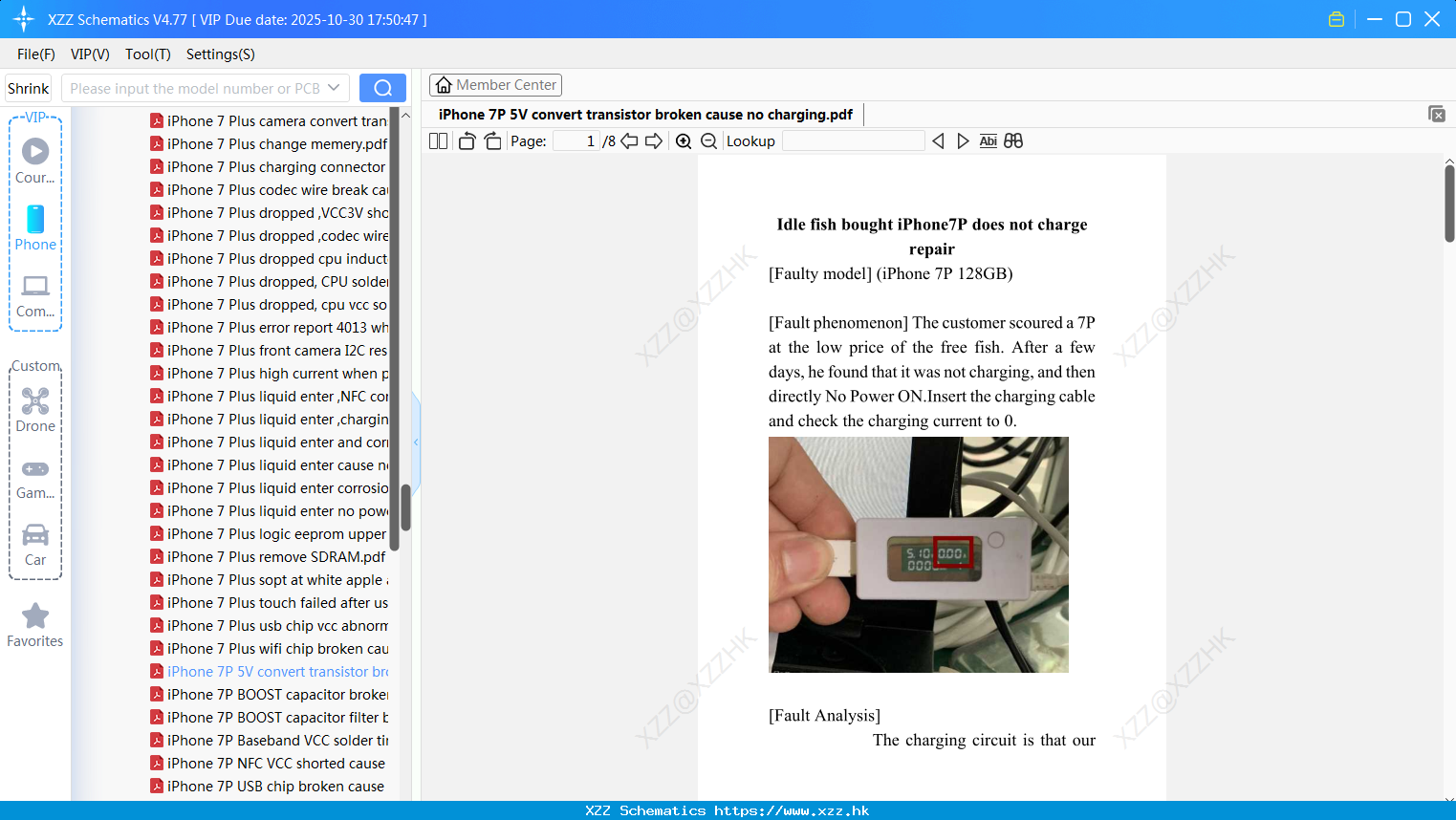
Task: Open the Member Center button
Action: [x=495, y=85]
